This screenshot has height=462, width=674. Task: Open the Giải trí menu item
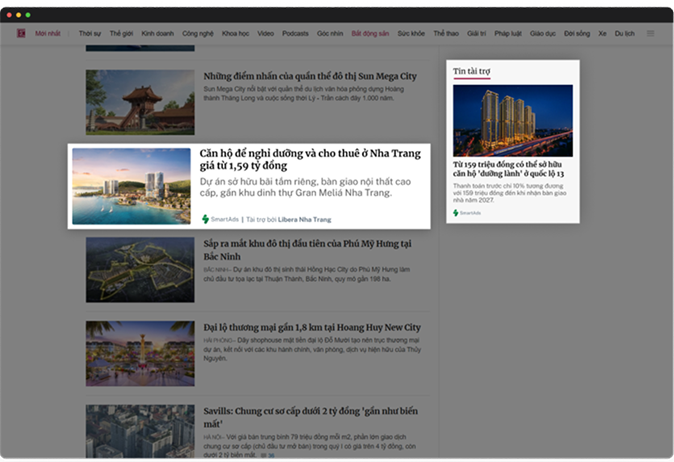(x=477, y=34)
